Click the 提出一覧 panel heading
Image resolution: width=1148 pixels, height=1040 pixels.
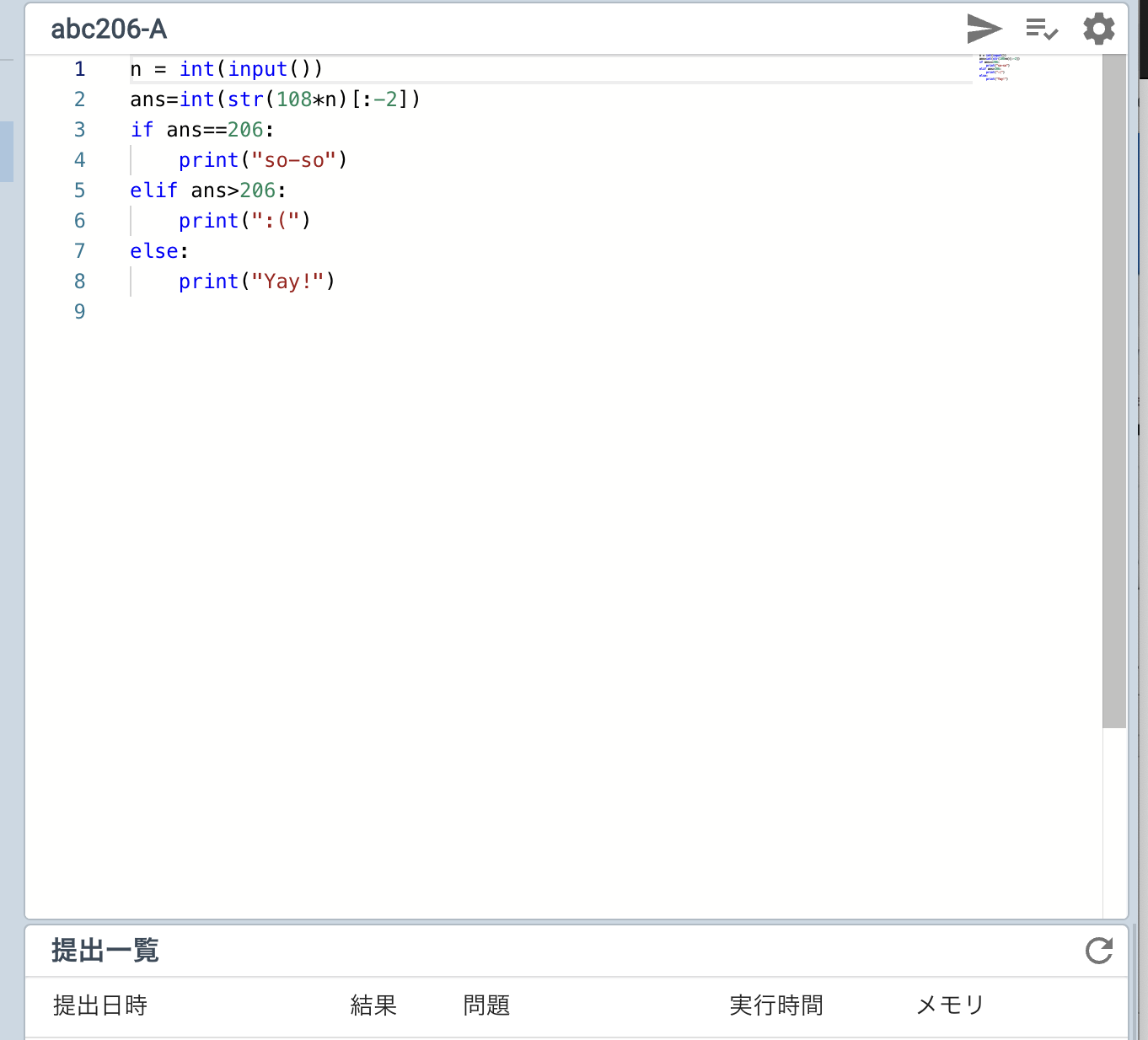(105, 951)
